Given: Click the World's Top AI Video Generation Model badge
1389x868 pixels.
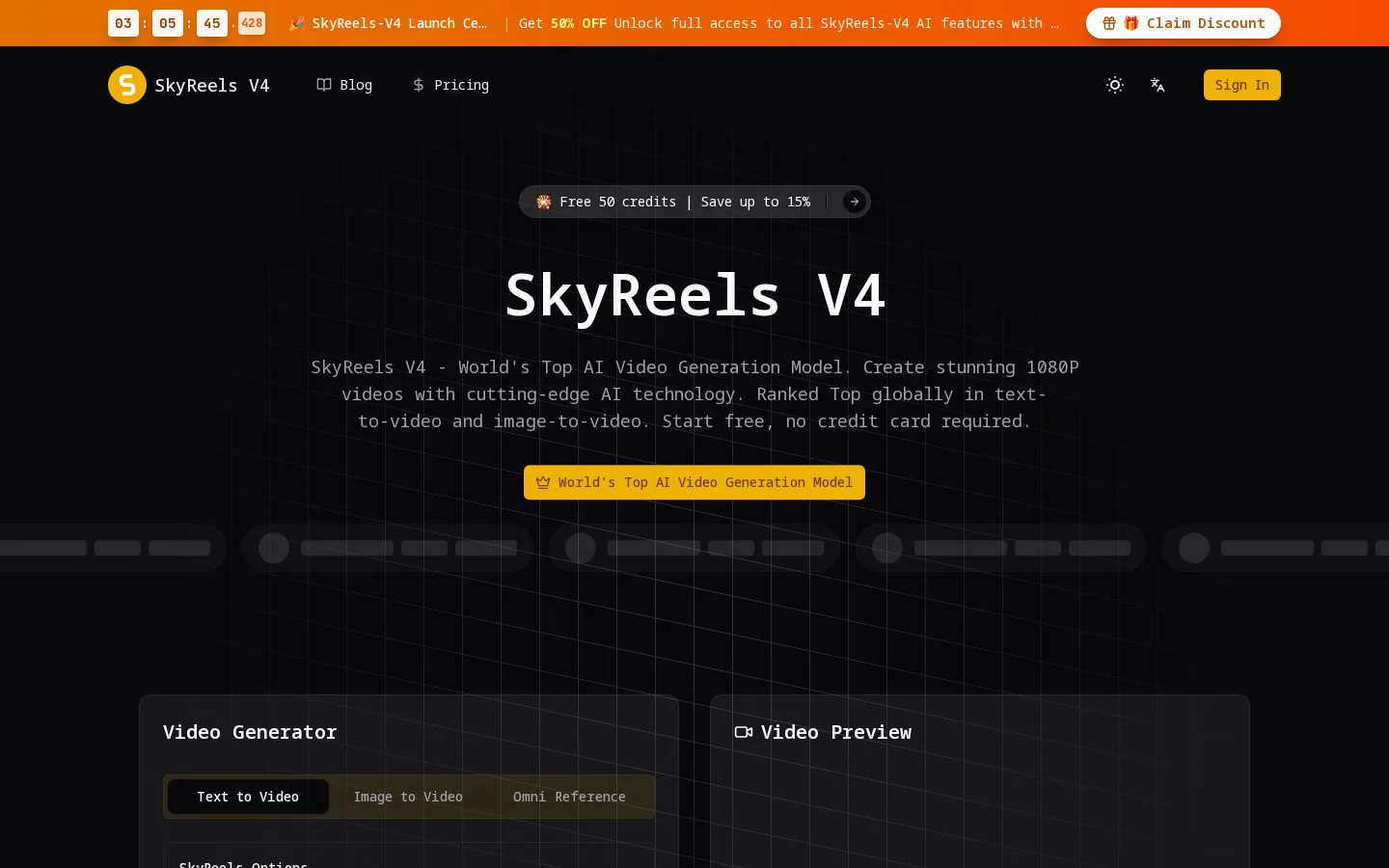Looking at the screenshot, I should (x=694, y=482).
